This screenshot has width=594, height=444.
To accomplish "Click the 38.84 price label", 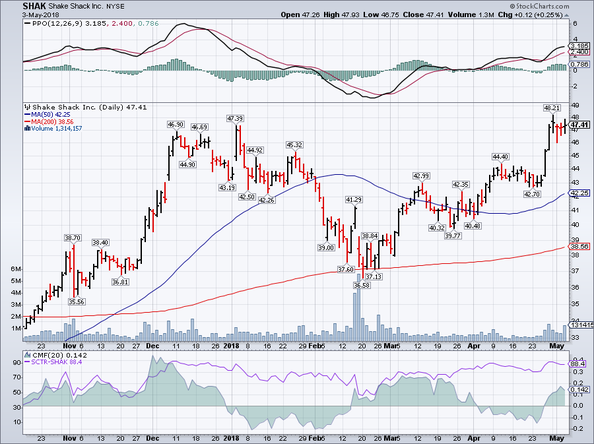I will pos(369,236).
